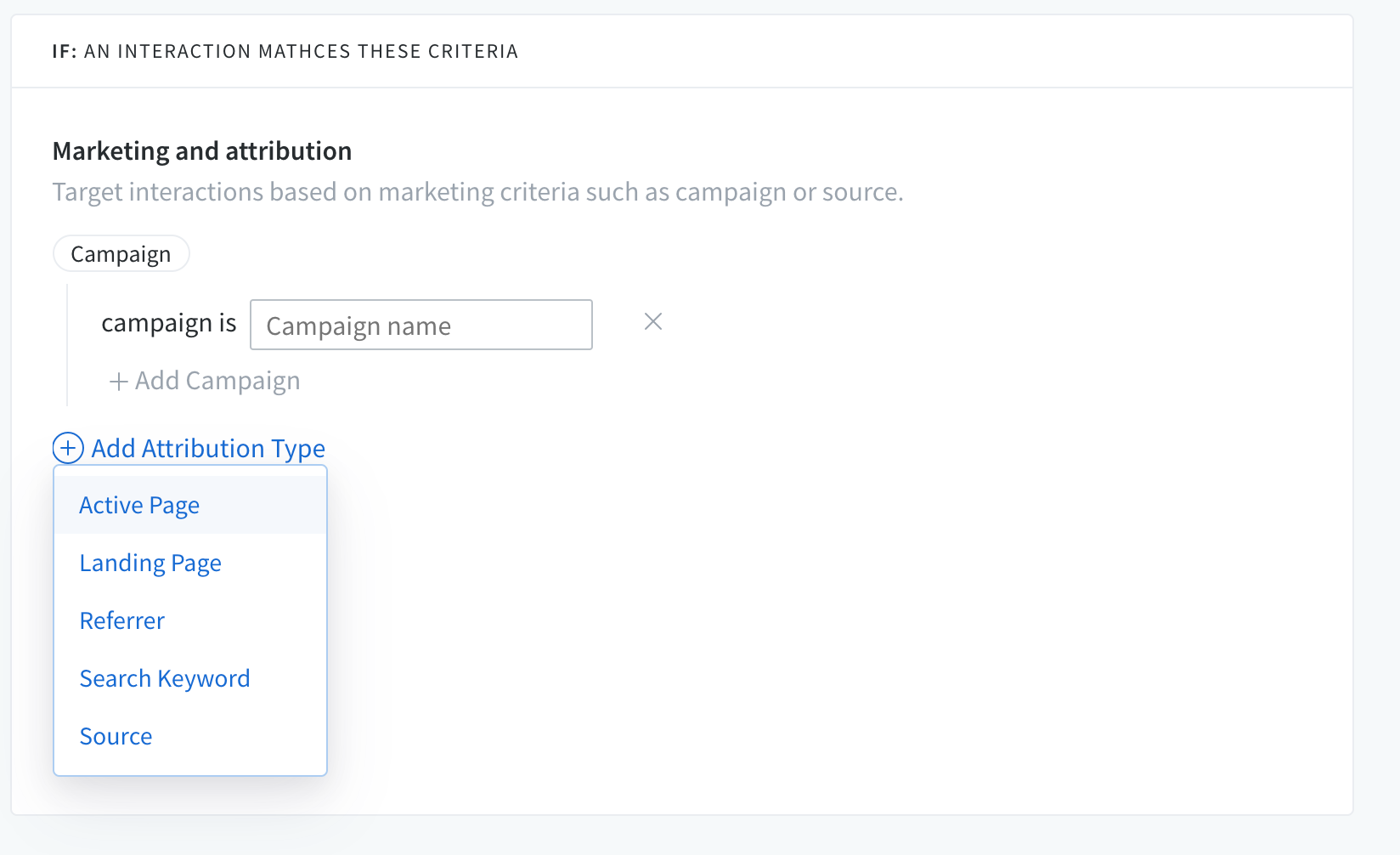The image size is (1400, 855).
Task: Click the Marketing and attribution heading
Action: pos(202,151)
